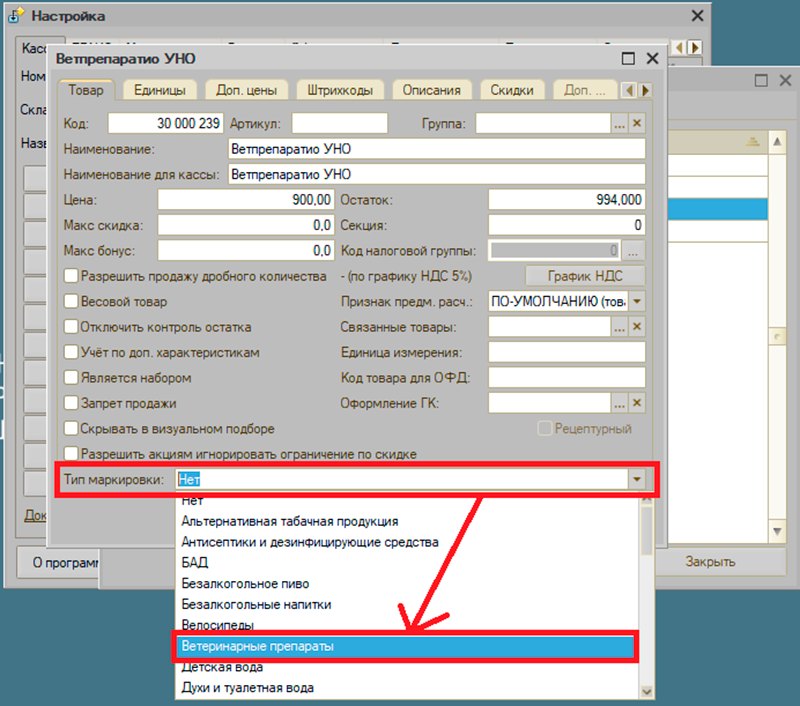
Task: Close the Ветпрепарато УНО dialog
Action: pyautogui.click(x=652, y=59)
